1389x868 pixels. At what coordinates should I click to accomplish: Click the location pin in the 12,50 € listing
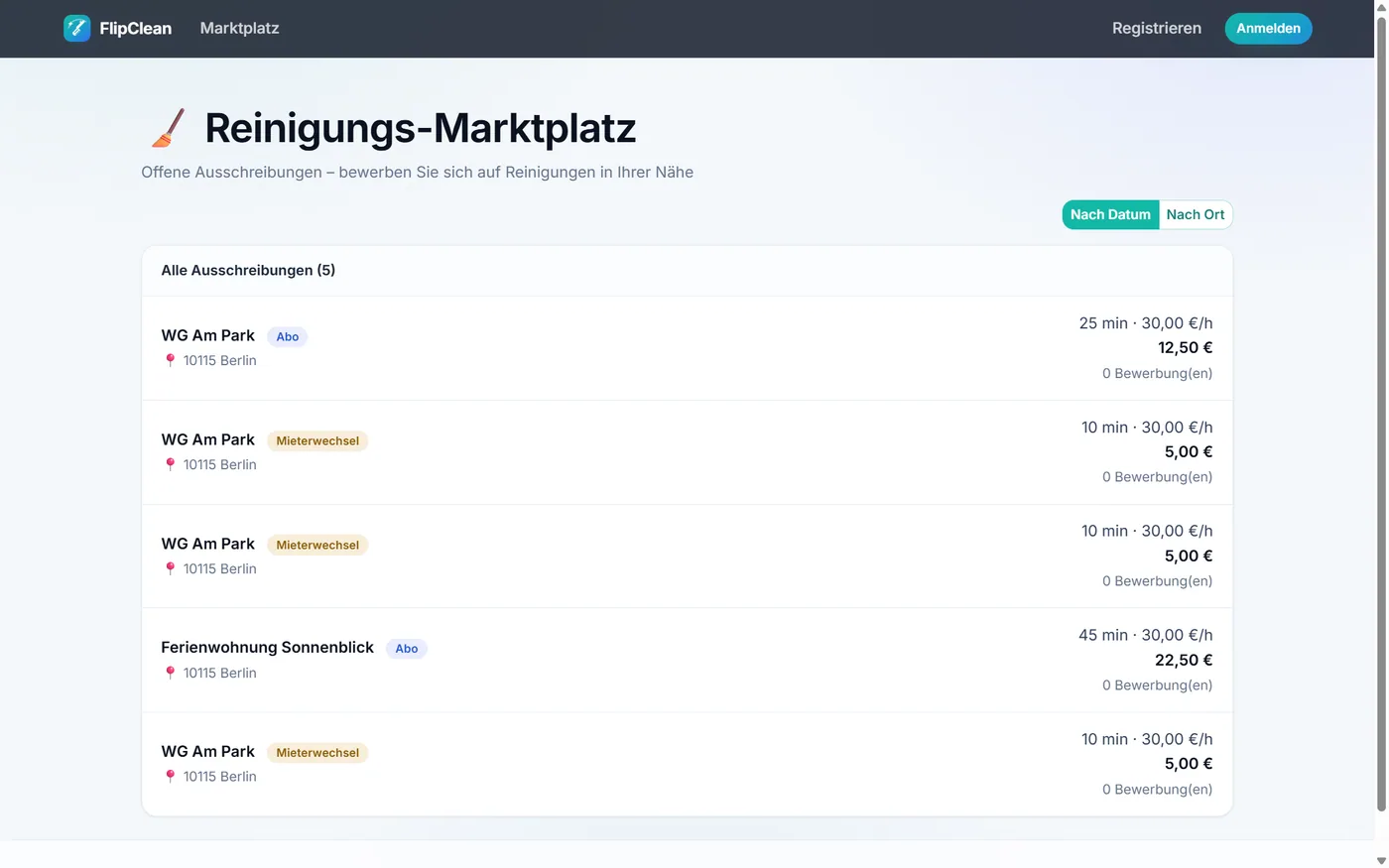[170, 360]
